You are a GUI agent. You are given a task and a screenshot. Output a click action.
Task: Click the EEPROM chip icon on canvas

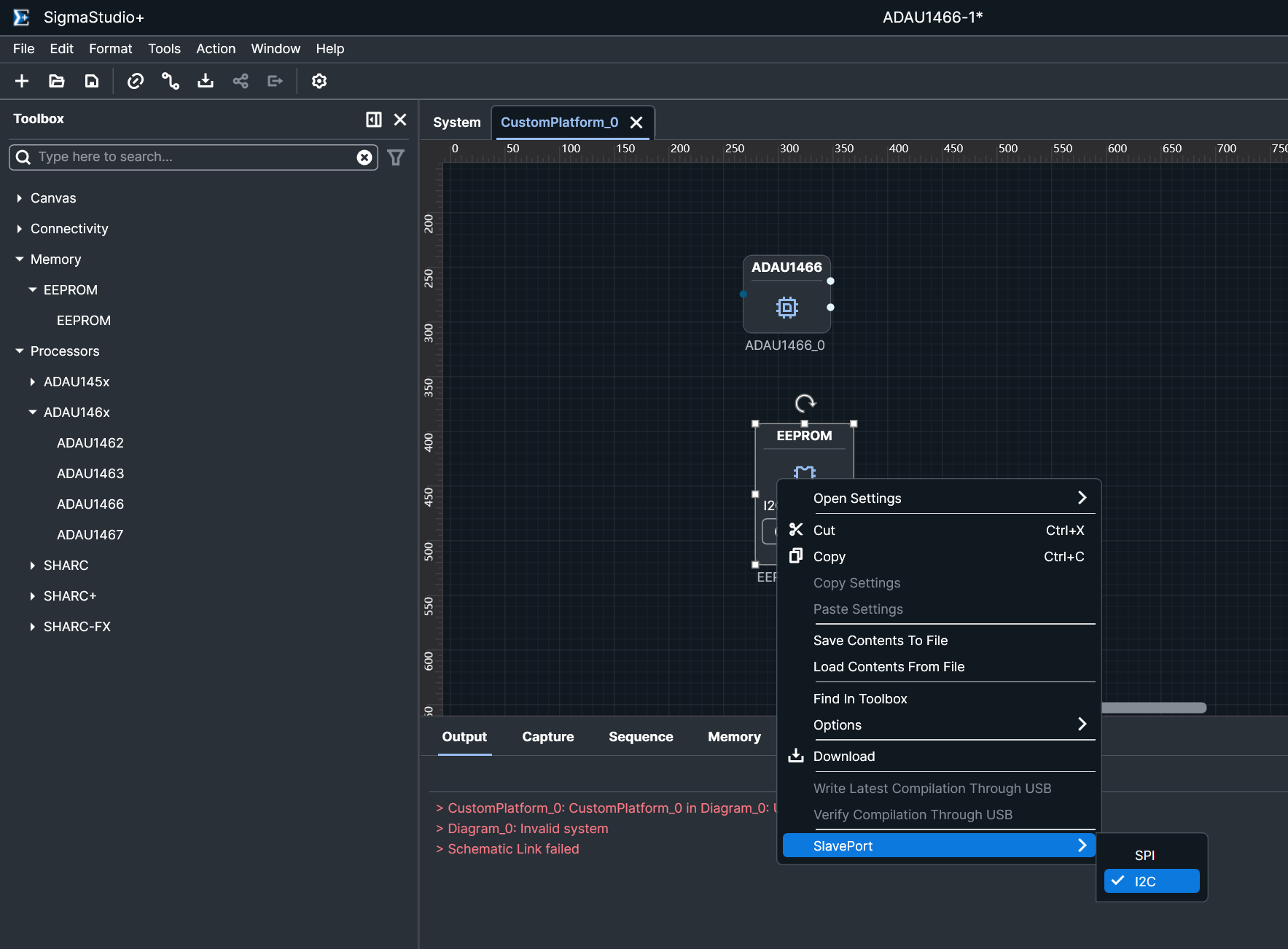click(x=805, y=472)
